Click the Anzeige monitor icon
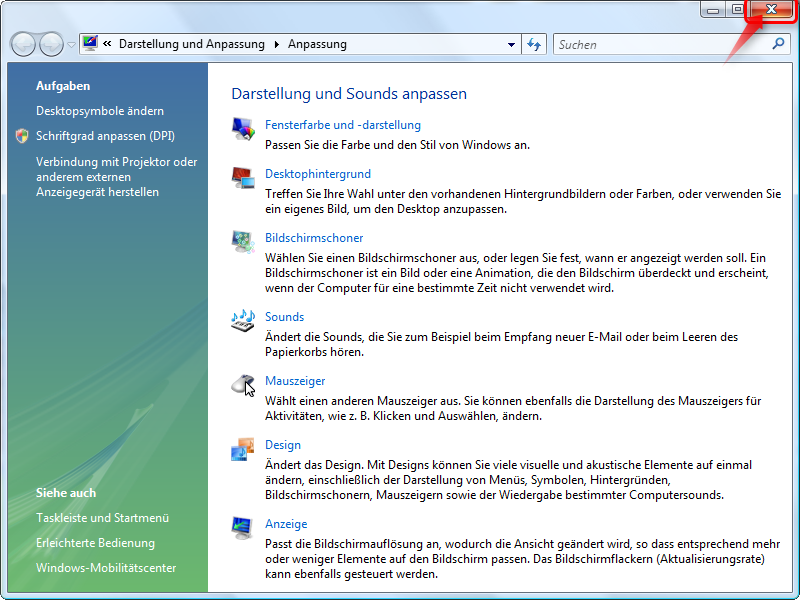Viewport: 800px width, 600px height. click(243, 527)
